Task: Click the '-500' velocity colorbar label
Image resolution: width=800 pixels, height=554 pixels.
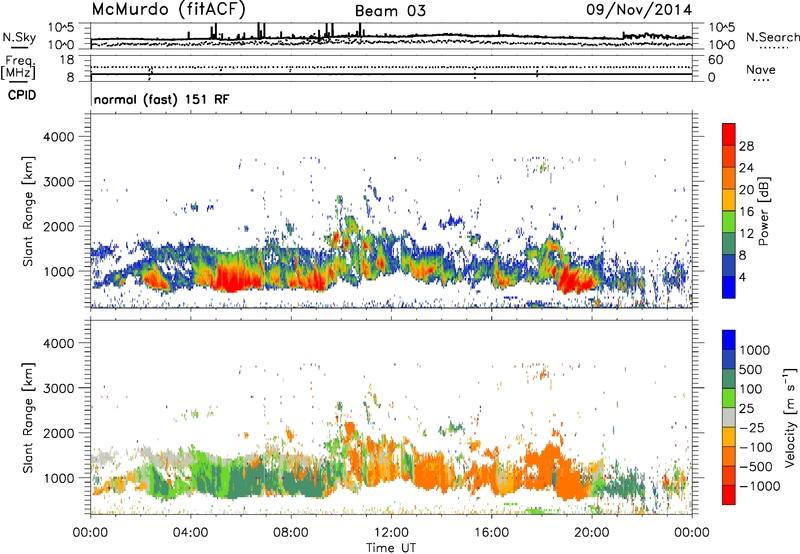Action: click(x=755, y=467)
